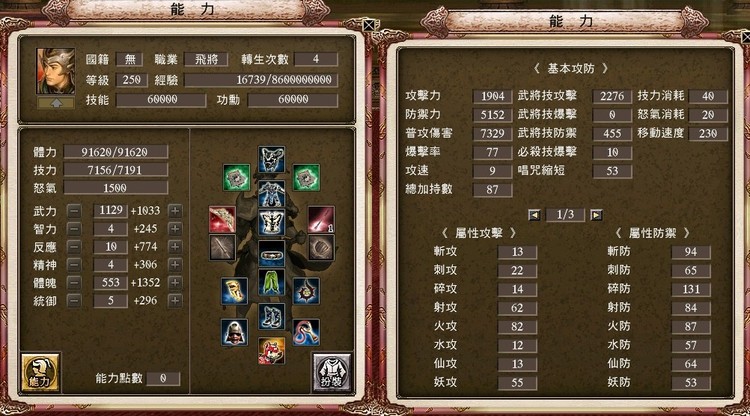750x416 pixels.
Task: Expand the arrow below character portrait
Action: tap(56, 103)
